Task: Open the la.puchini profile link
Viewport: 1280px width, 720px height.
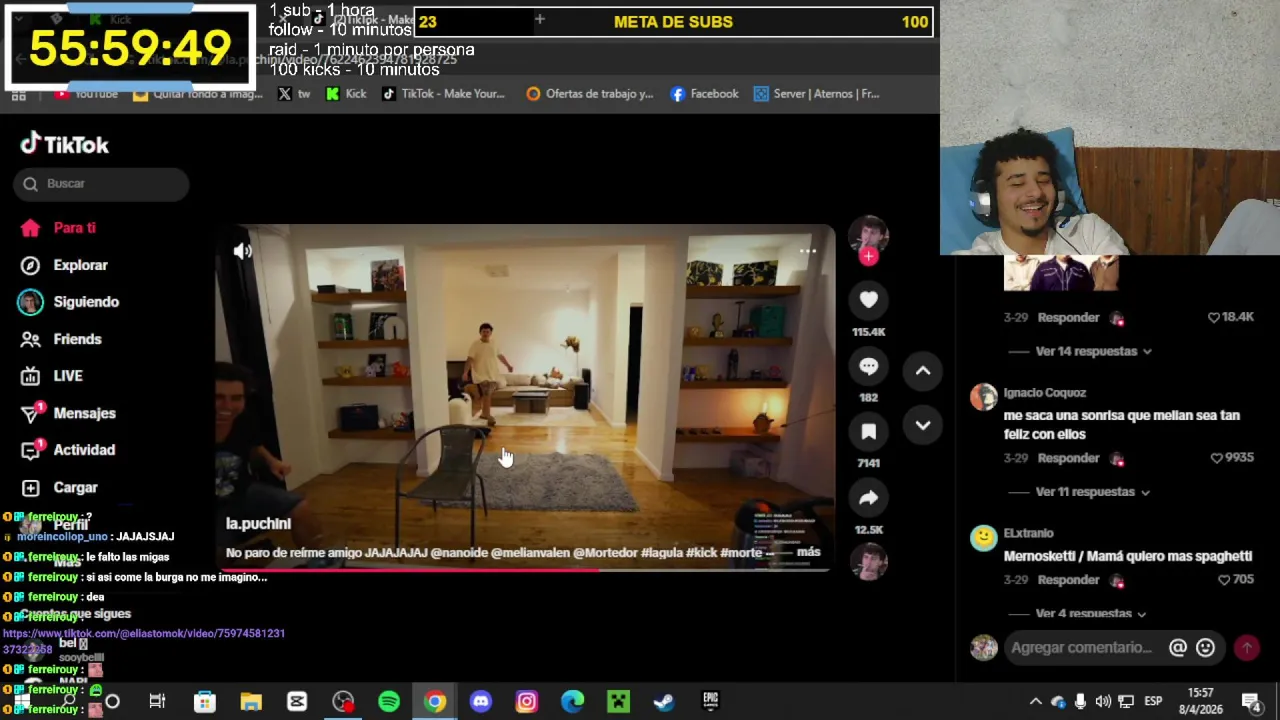Action: (258, 523)
